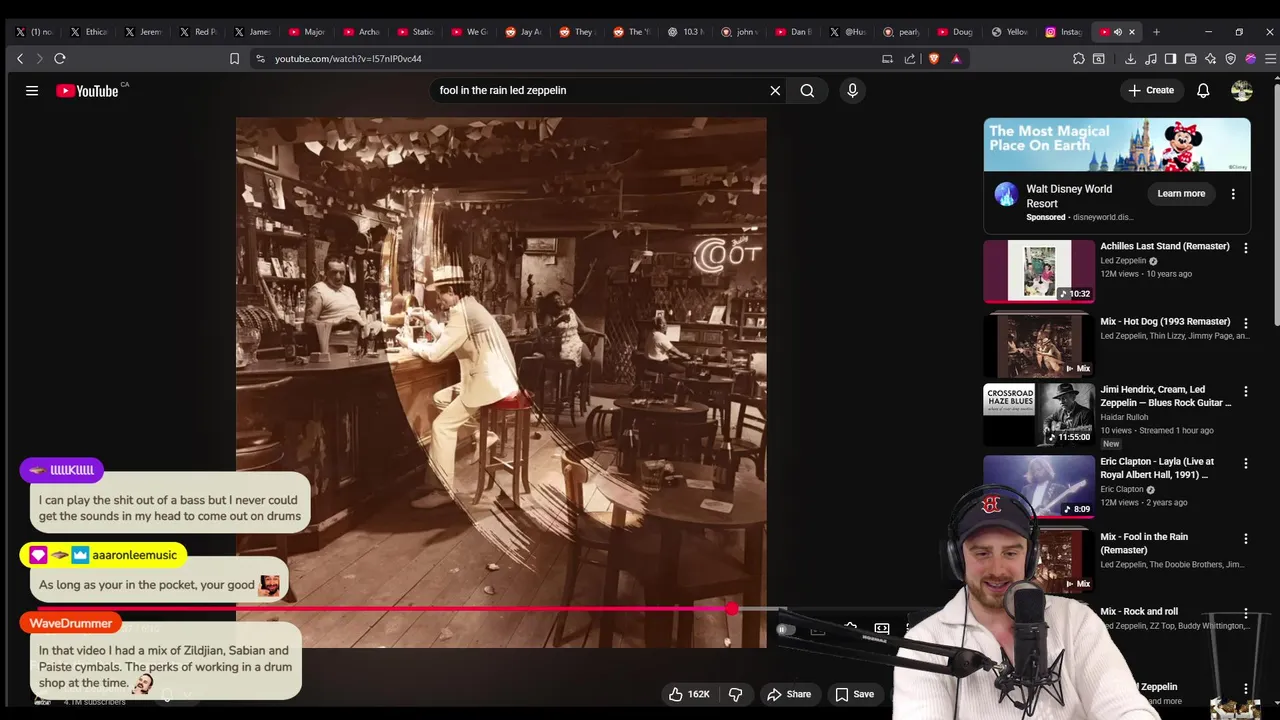Open thumbnail of Mix - Hot Dog
This screenshot has height=720, width=1280.
point(1039,346)
